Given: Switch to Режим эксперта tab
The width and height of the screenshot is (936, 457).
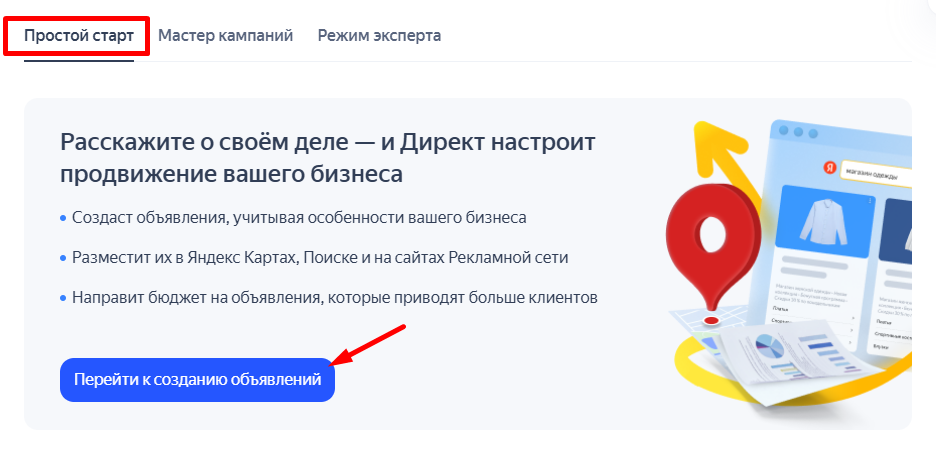Looking at the screenshot, I should point(379,36).
